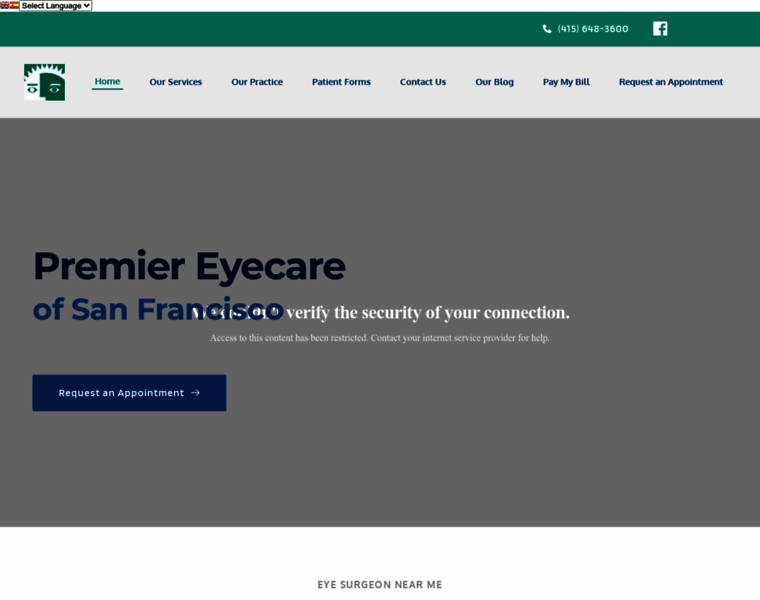Click the 'of San Francisco' heading text

(158, 309)
